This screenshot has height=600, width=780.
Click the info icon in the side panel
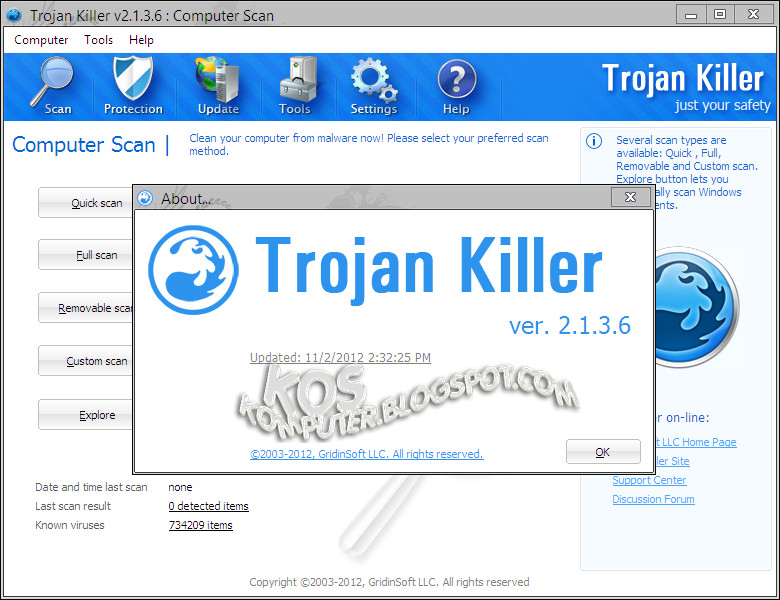click(x=594, y=141)
